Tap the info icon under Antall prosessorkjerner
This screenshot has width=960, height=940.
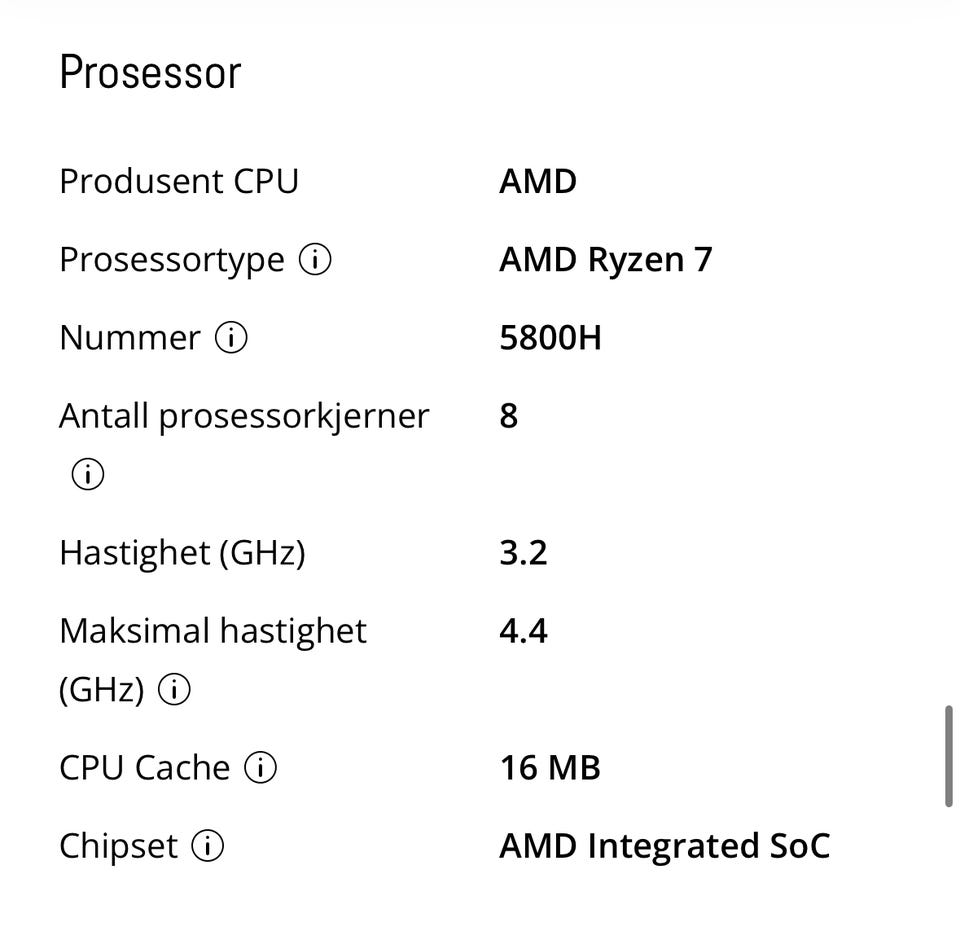(87, 475)
